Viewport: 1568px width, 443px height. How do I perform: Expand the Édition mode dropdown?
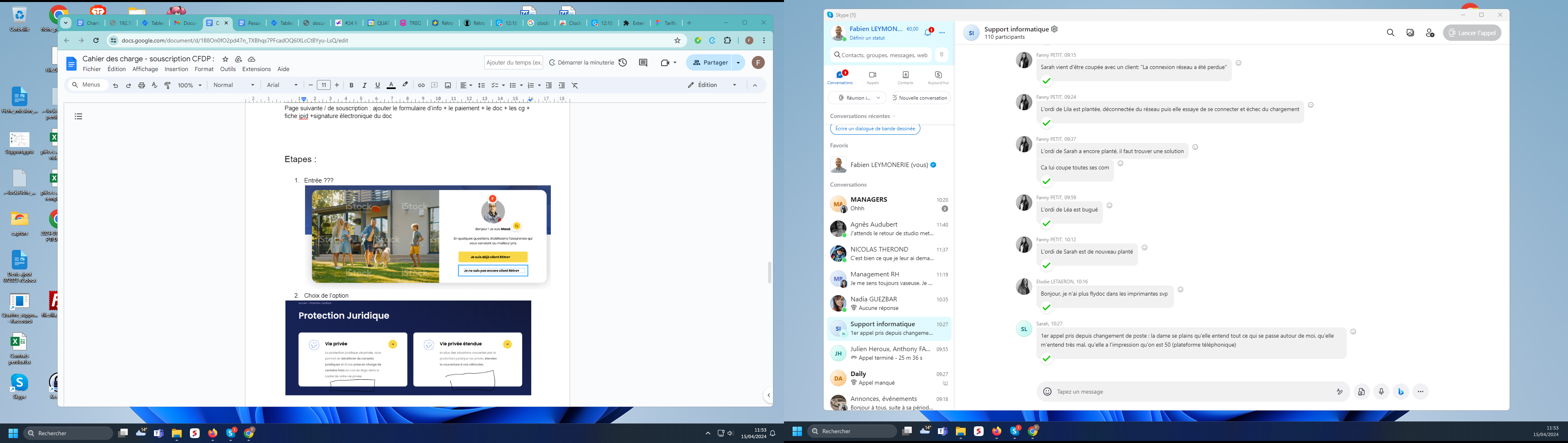tap(735, 86)
